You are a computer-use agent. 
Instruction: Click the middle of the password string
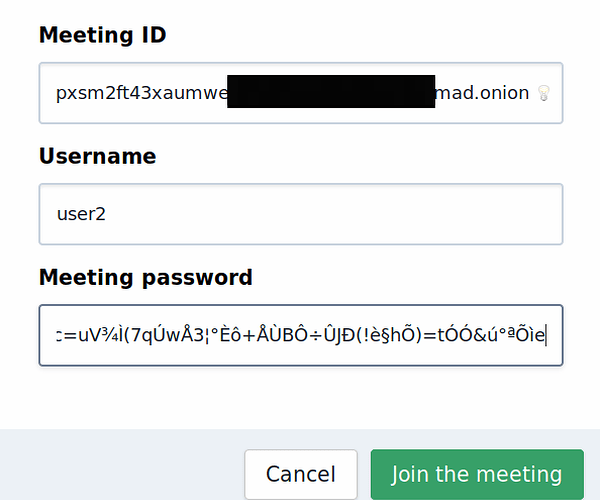300,335
